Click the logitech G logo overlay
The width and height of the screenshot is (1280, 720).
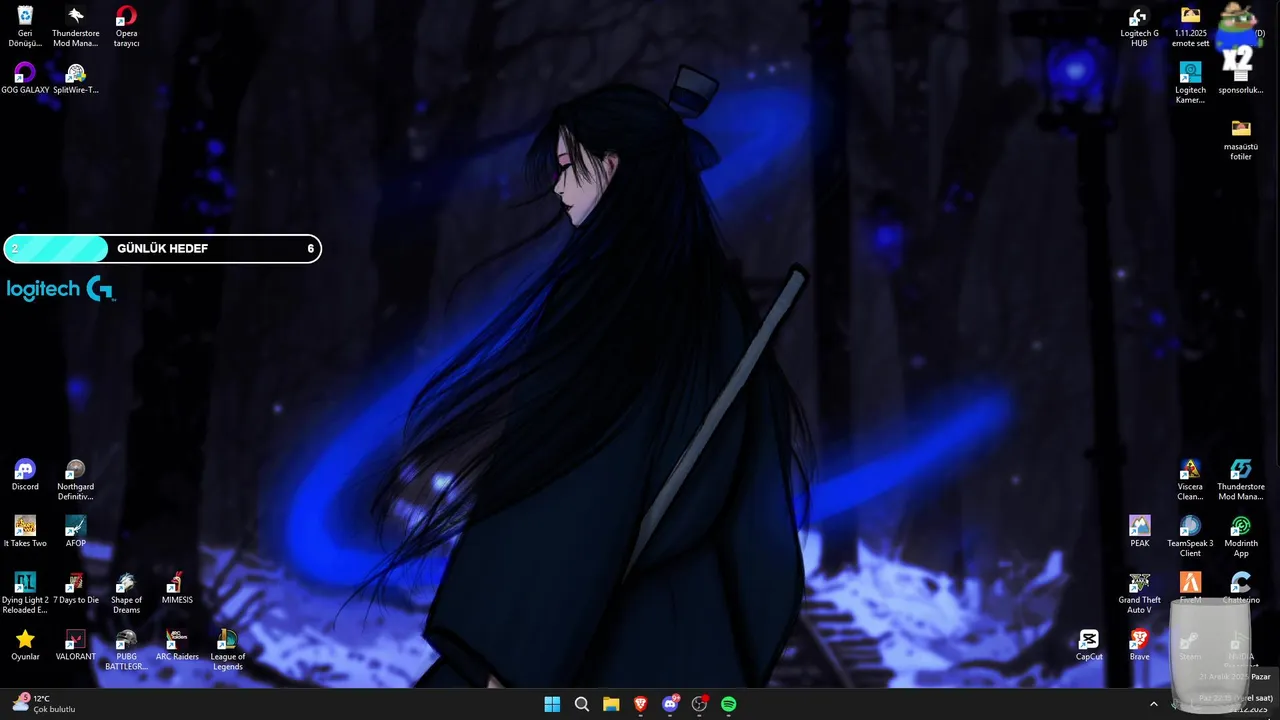coord(61,289)
